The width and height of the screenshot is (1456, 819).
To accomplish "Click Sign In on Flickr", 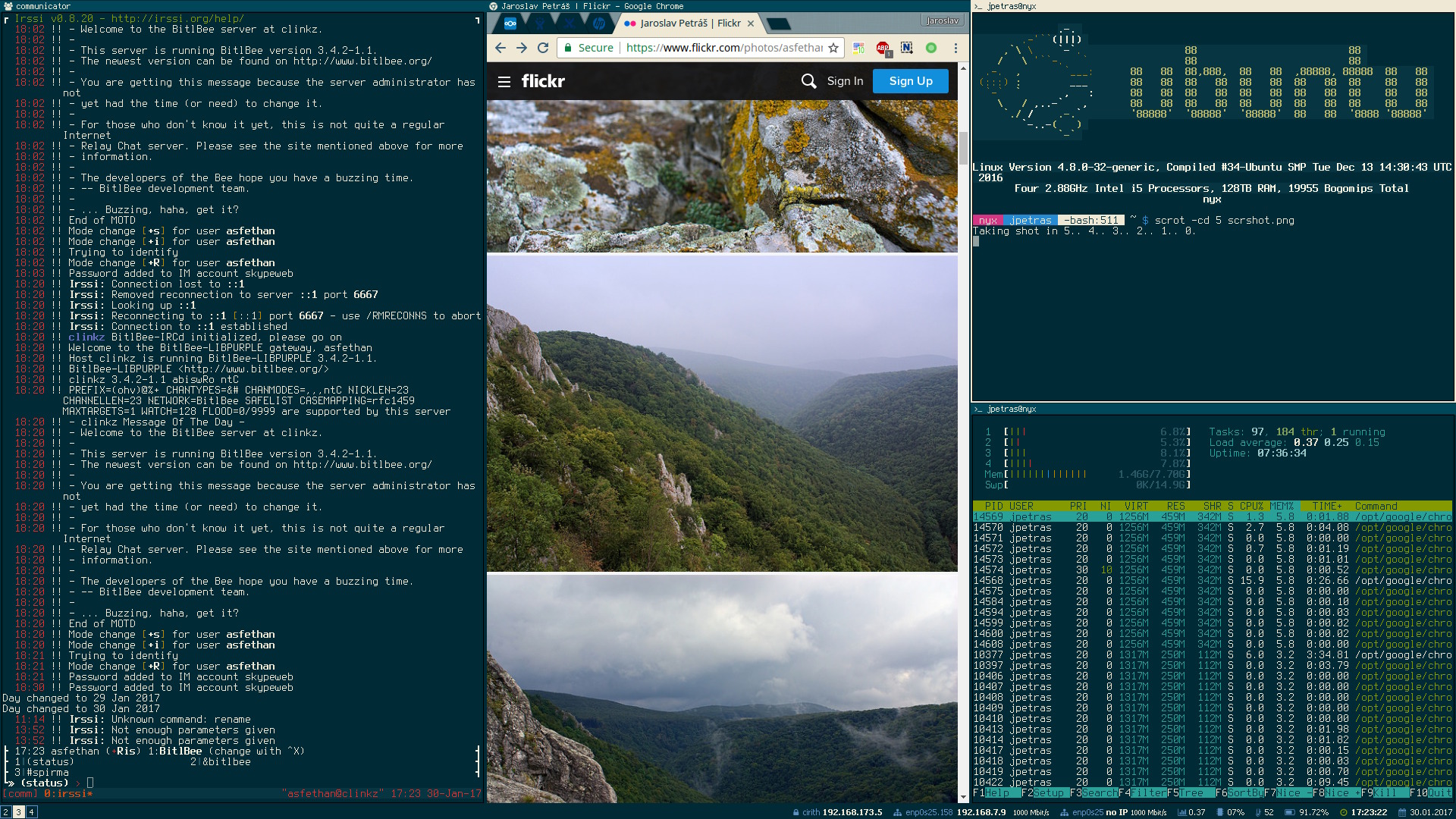I will (x=845, y=81).
